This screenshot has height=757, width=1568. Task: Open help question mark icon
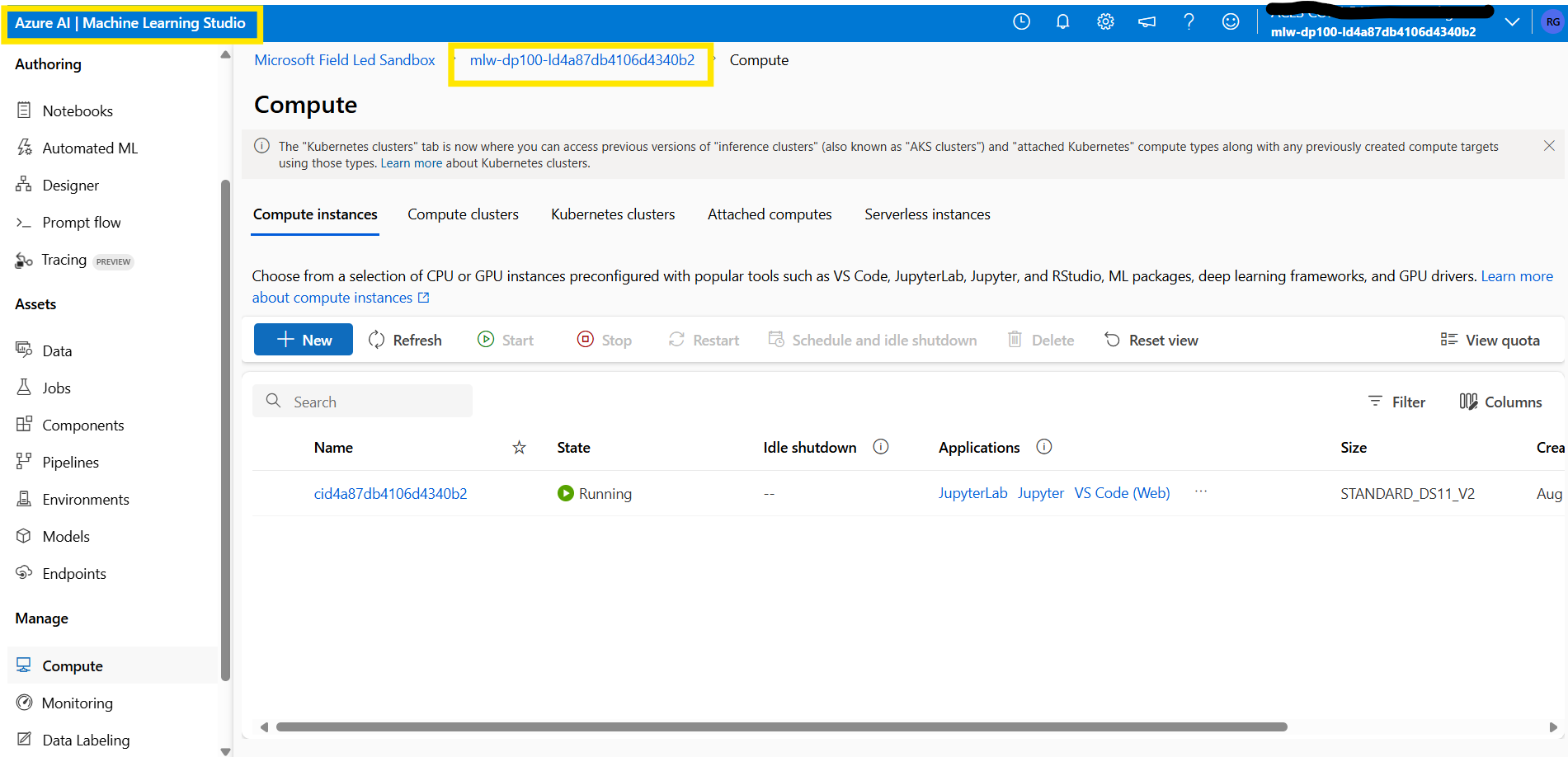tap(1189, 22)
